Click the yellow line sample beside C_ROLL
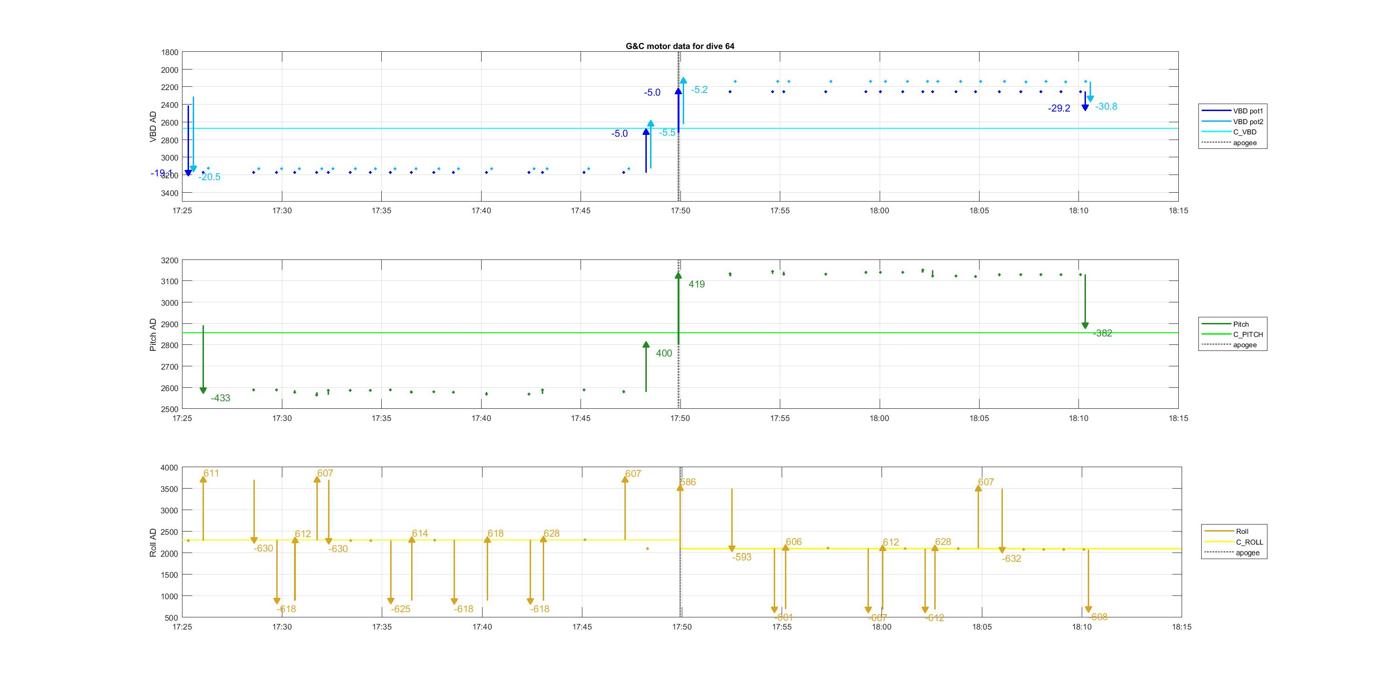The width and height of the screenshot is (1400, 693). [1219, 542]
